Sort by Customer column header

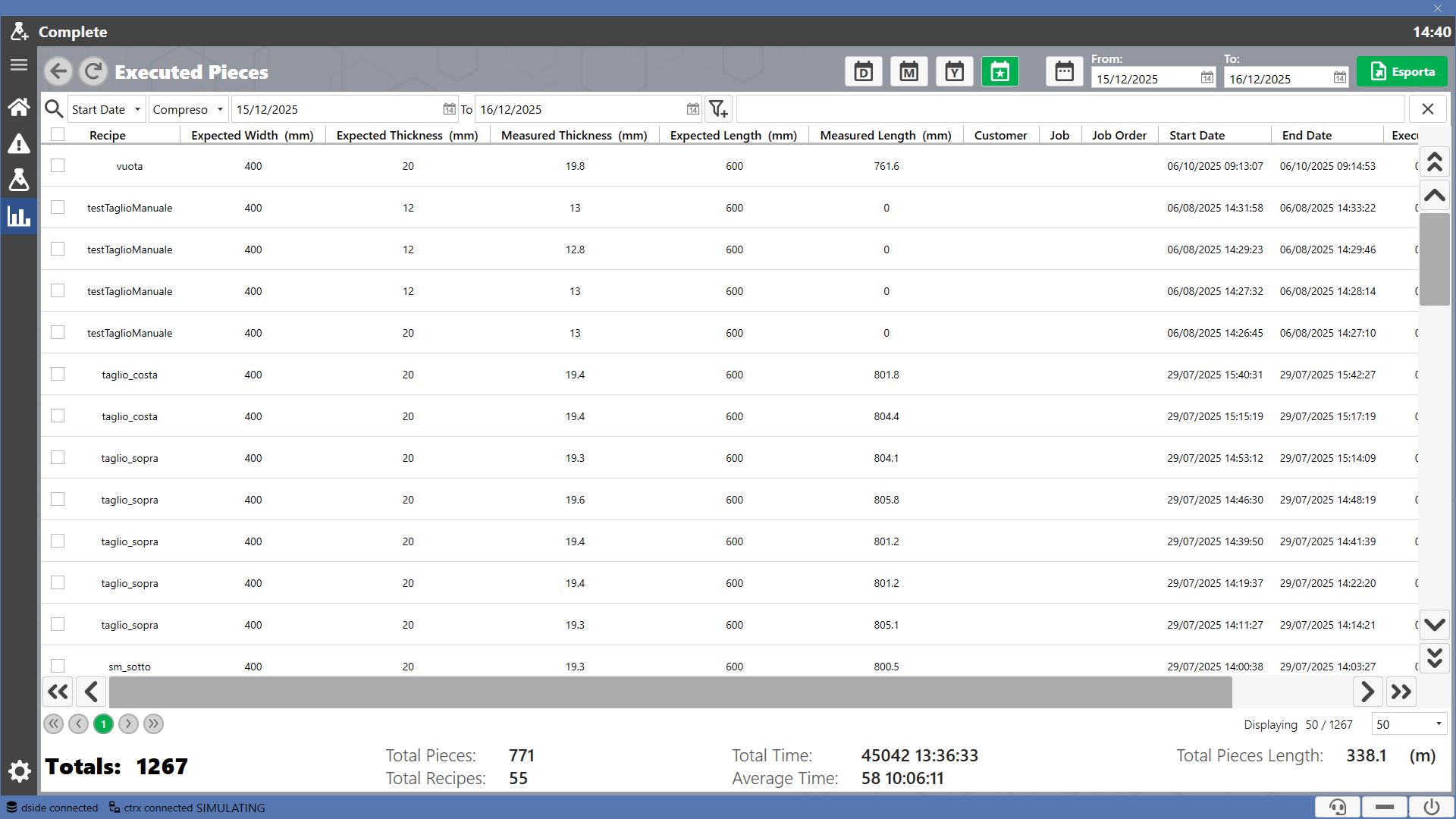coord(1000,135)
